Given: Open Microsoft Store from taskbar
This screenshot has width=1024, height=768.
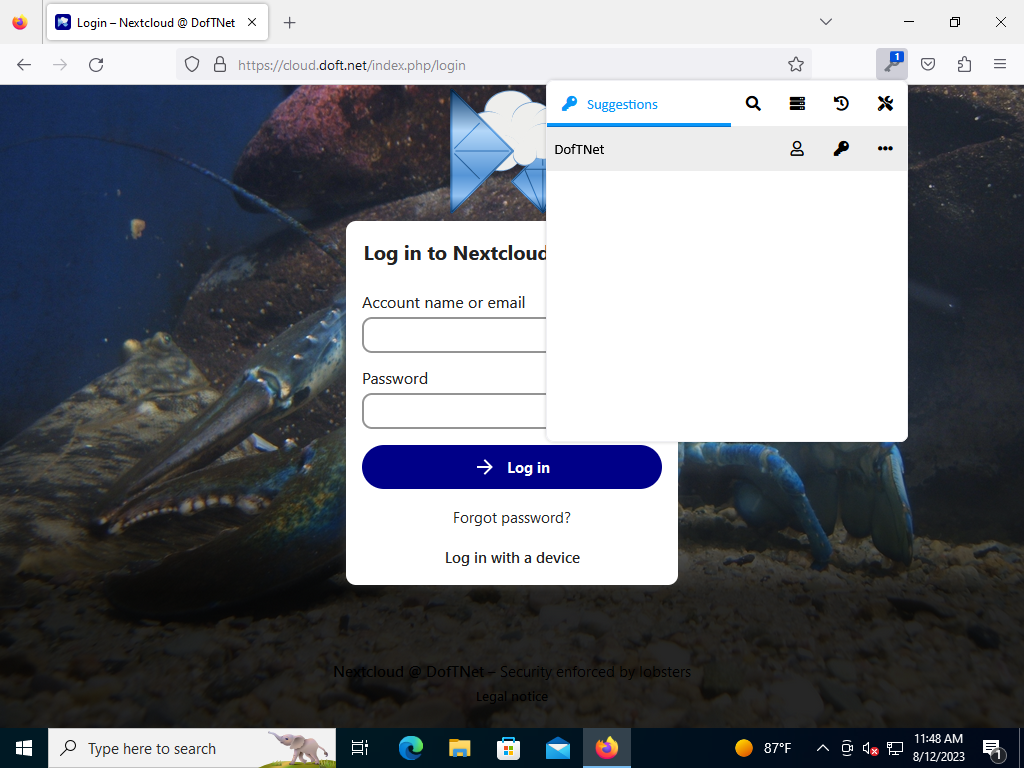Looking at the screenshot, I should click(x=509, y=748).
